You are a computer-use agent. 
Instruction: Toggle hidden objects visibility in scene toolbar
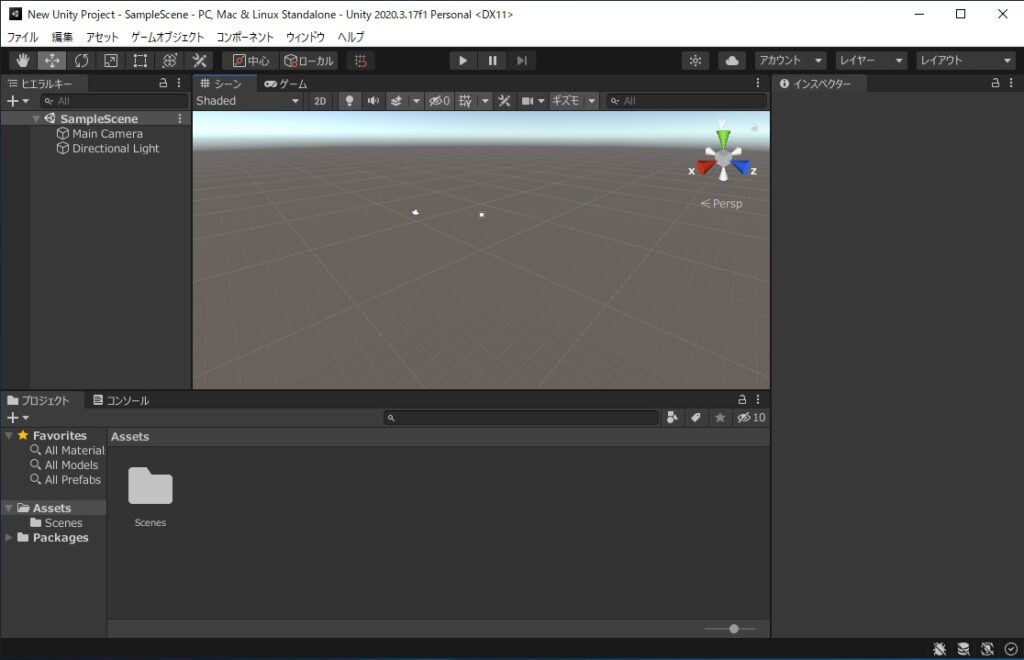point(439,101)
